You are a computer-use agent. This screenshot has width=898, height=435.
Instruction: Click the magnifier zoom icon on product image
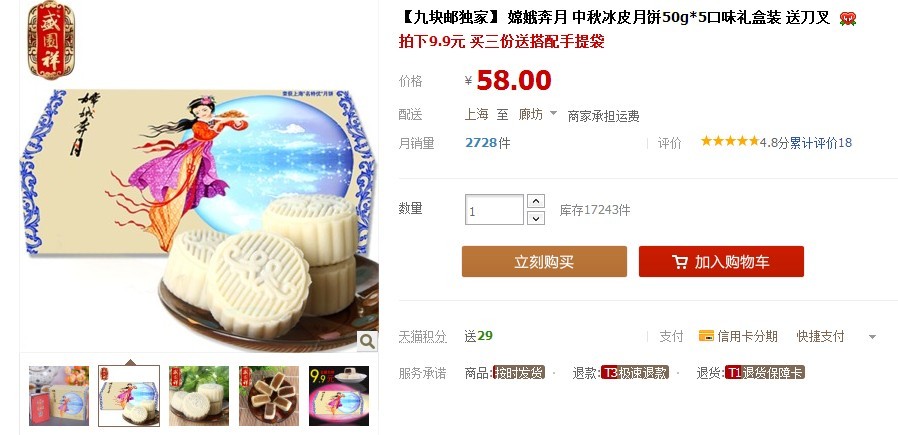(367, 341)
